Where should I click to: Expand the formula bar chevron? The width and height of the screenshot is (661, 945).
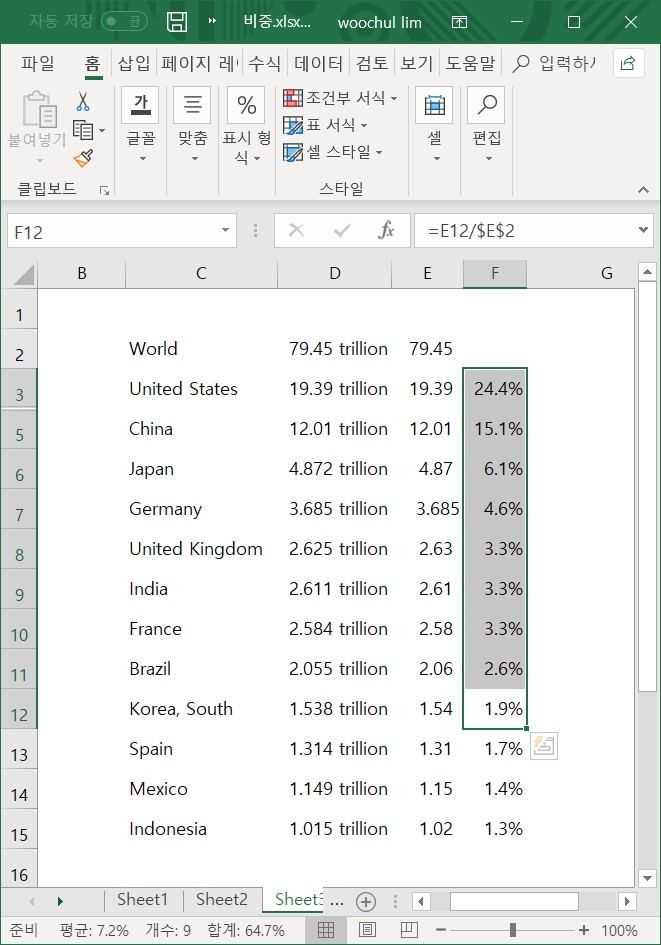point(644,230)
